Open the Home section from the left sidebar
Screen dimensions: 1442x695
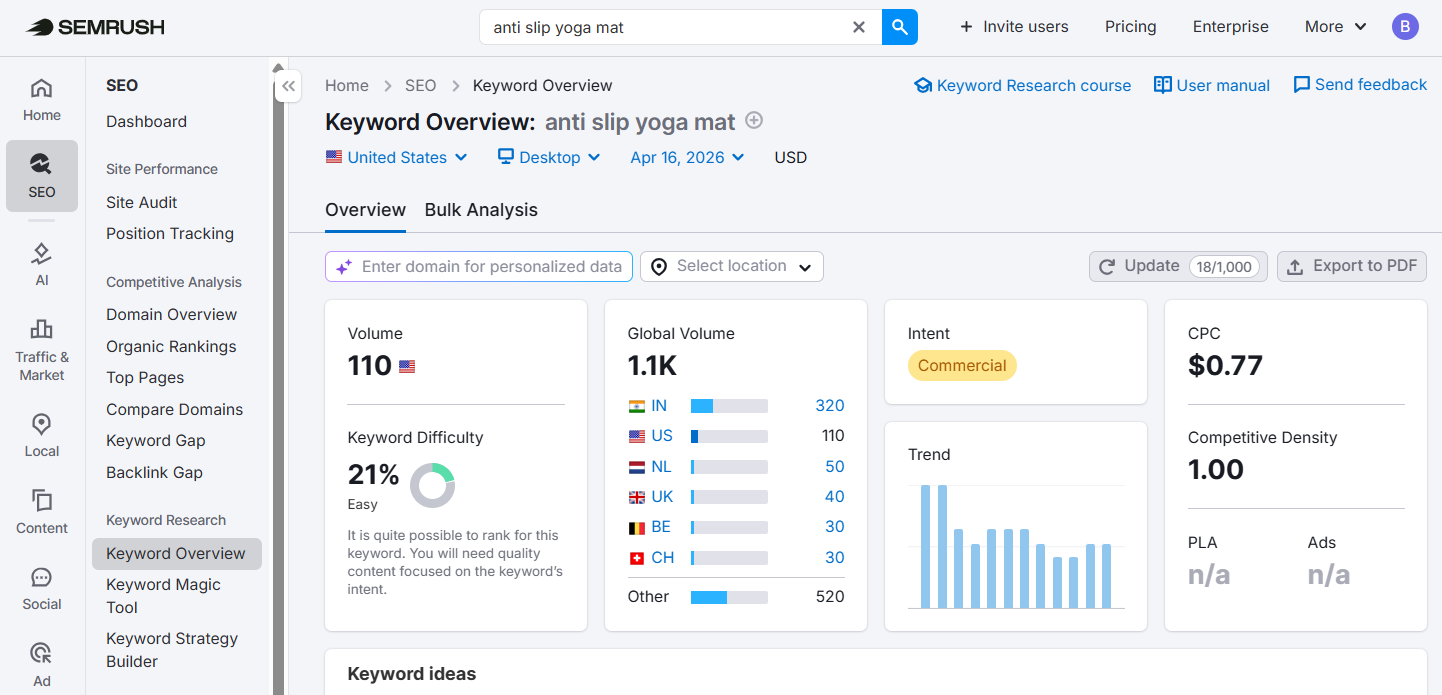[41, 97]
